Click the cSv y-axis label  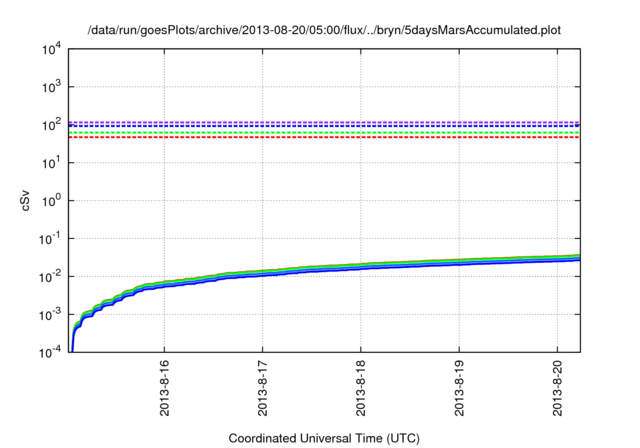(x=26, y=200)
